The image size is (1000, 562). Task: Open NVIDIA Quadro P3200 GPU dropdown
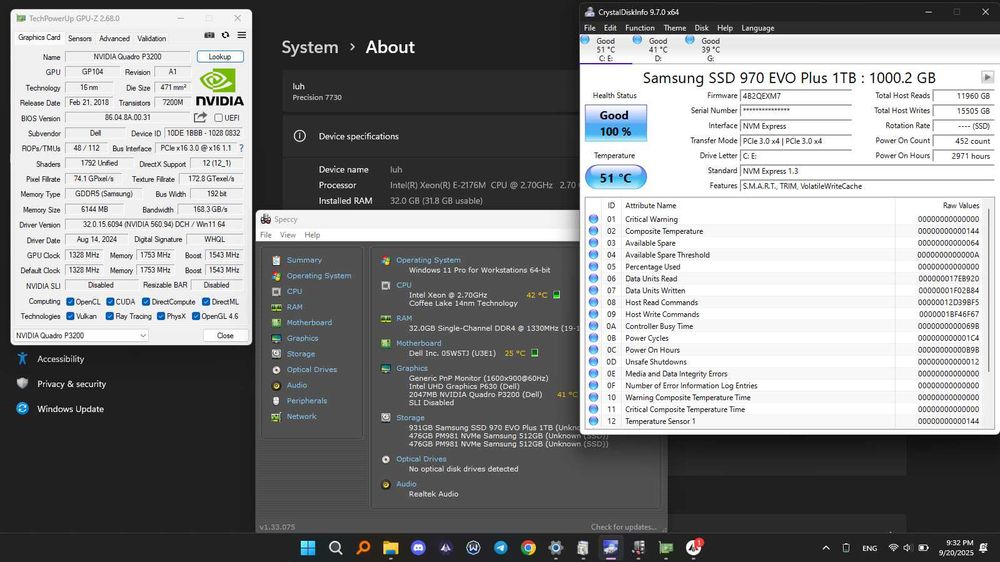(x=81, y=336)
